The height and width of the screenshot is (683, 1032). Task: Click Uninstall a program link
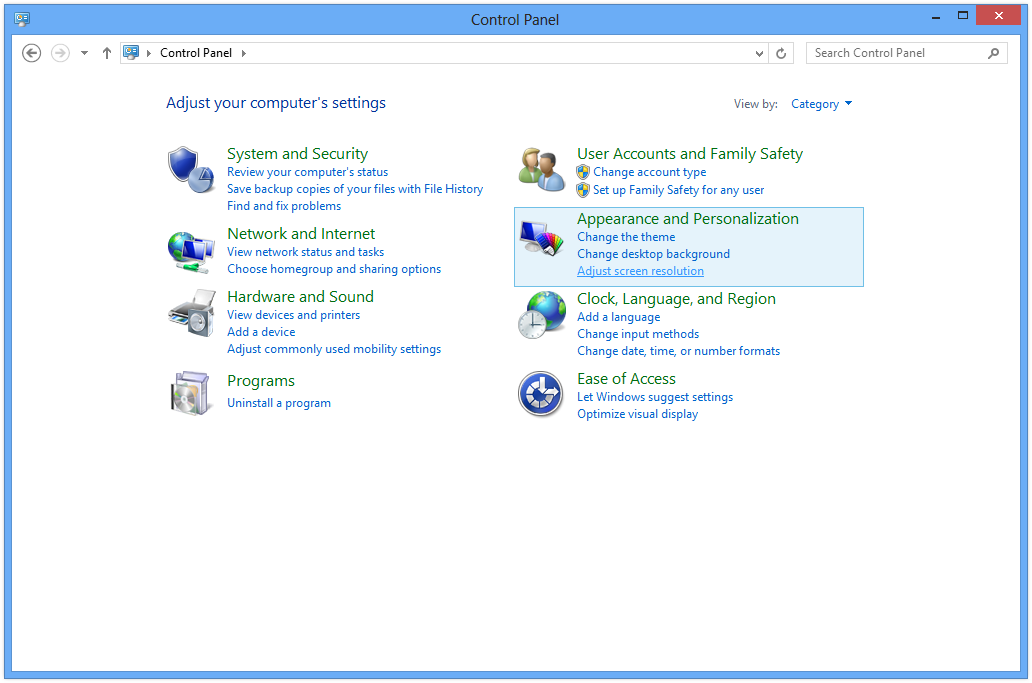(278, 403)
